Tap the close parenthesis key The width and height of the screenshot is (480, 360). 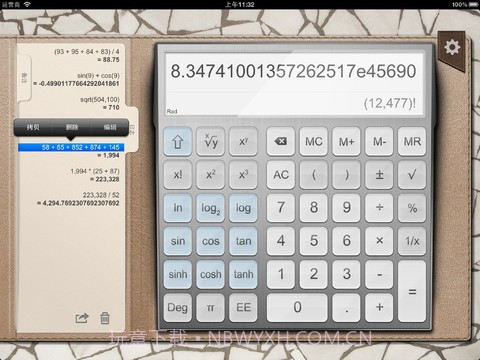[346, 175]
